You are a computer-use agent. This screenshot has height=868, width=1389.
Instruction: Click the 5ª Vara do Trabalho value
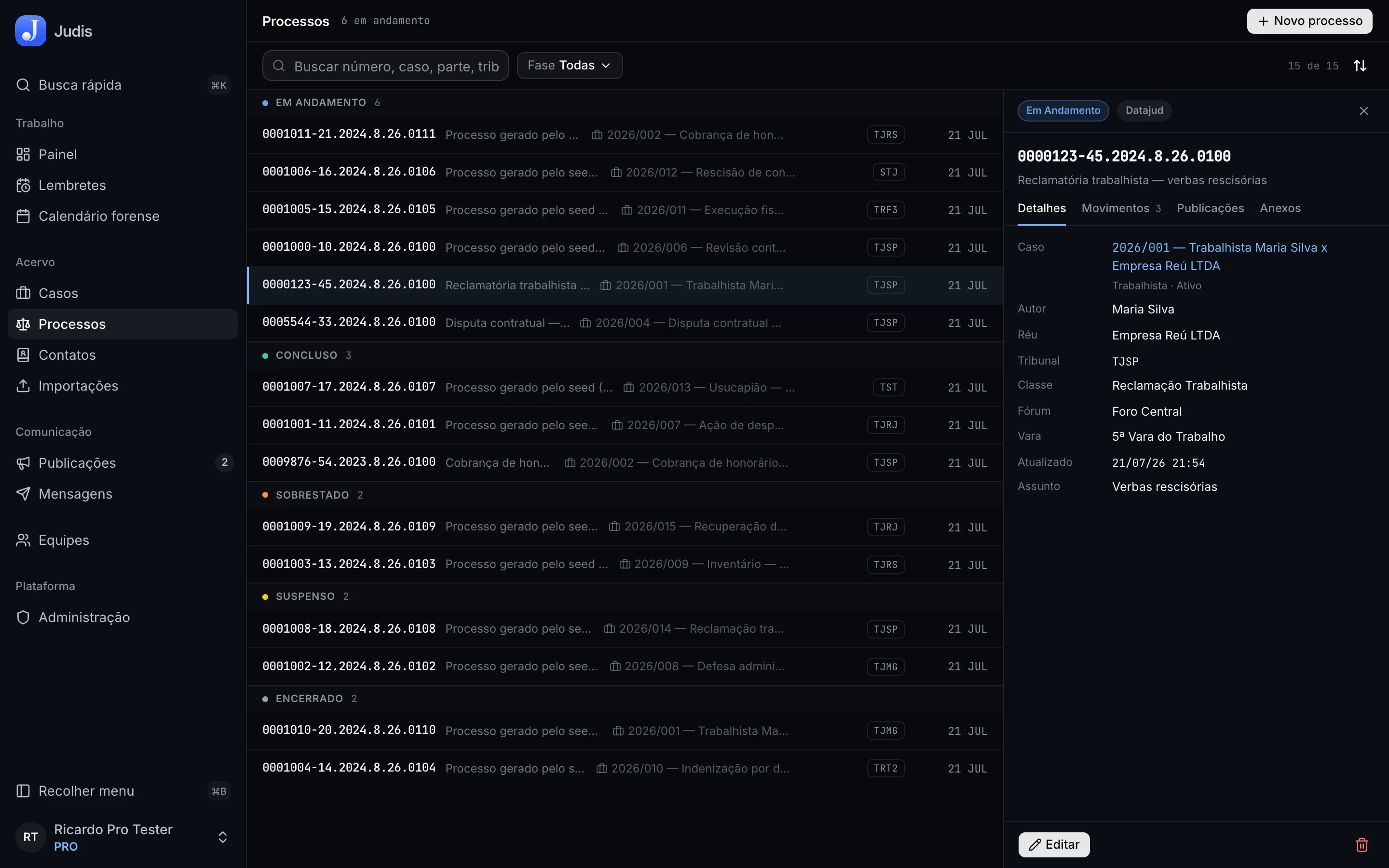click(x=1168, y=437)
